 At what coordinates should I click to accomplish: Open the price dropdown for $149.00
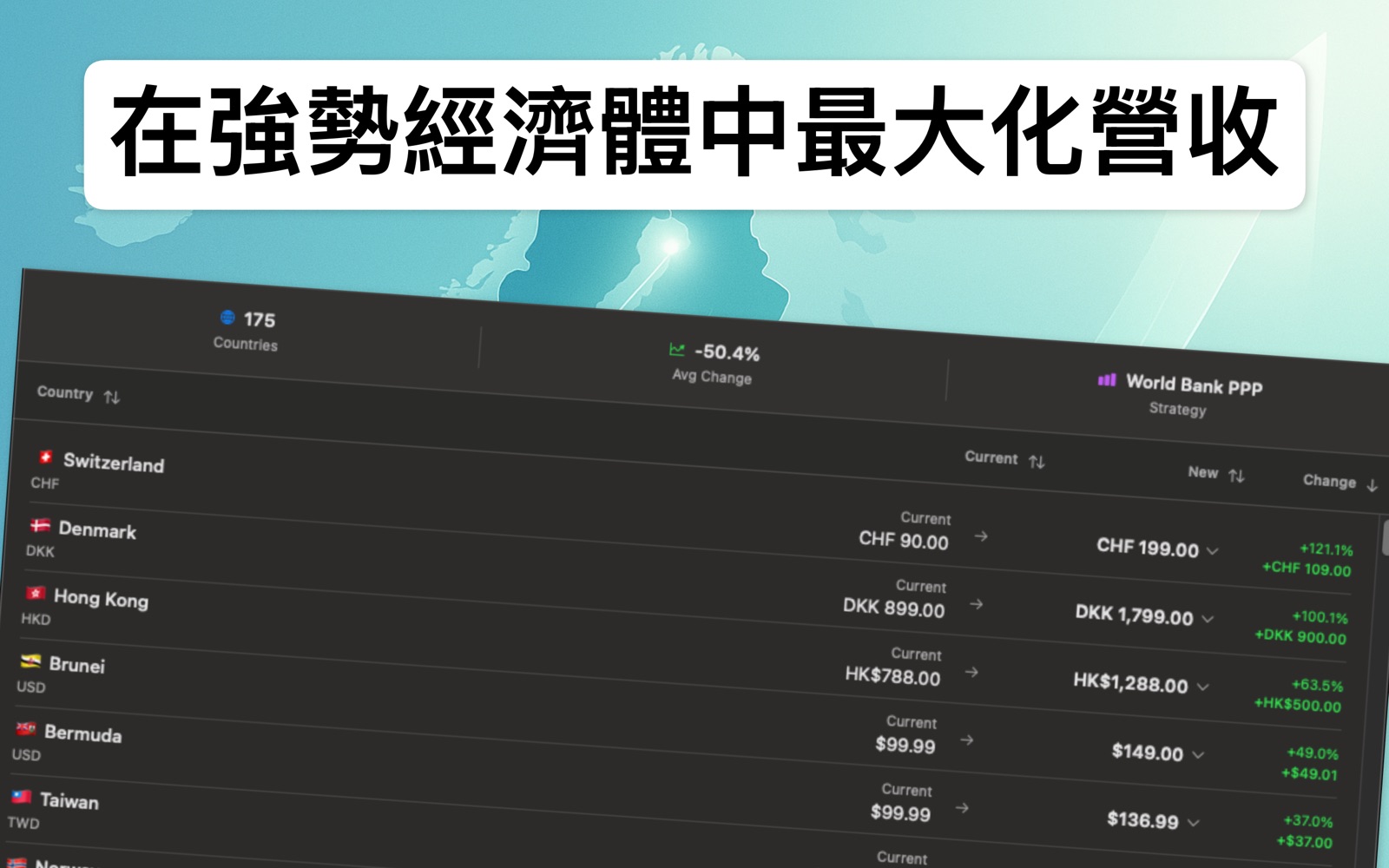pyautogui.click(x=1197, y=754)
